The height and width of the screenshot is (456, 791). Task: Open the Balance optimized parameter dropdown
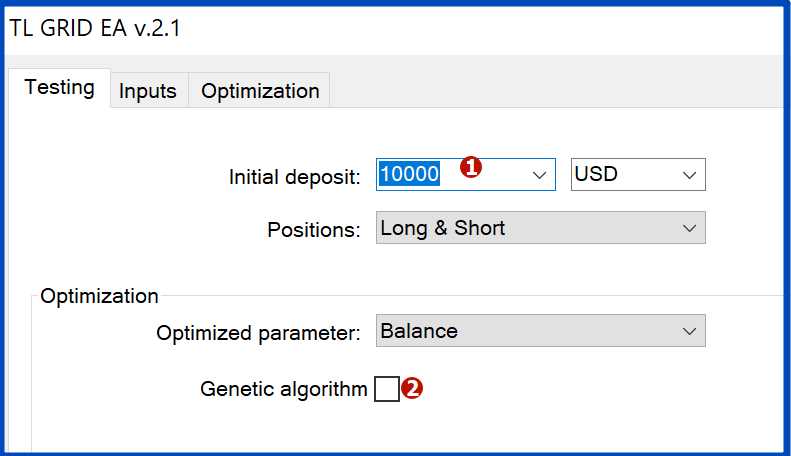point(540,331)
